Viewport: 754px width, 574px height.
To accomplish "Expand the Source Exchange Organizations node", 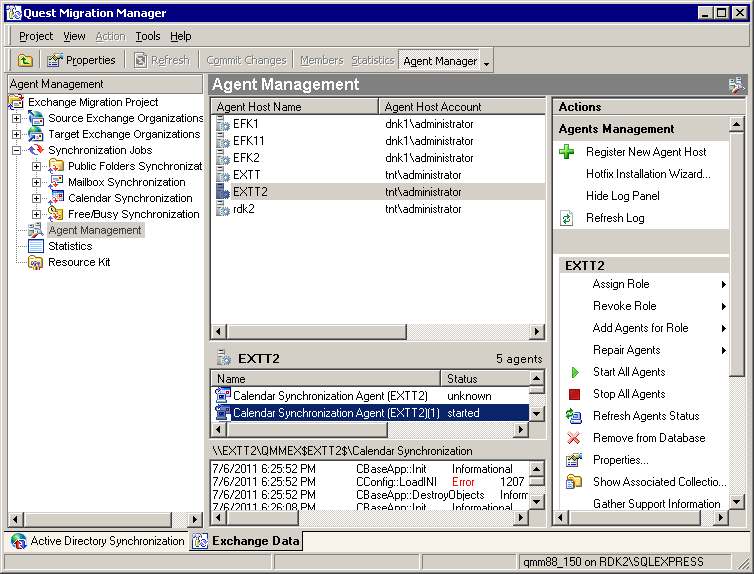I will 16,118.
